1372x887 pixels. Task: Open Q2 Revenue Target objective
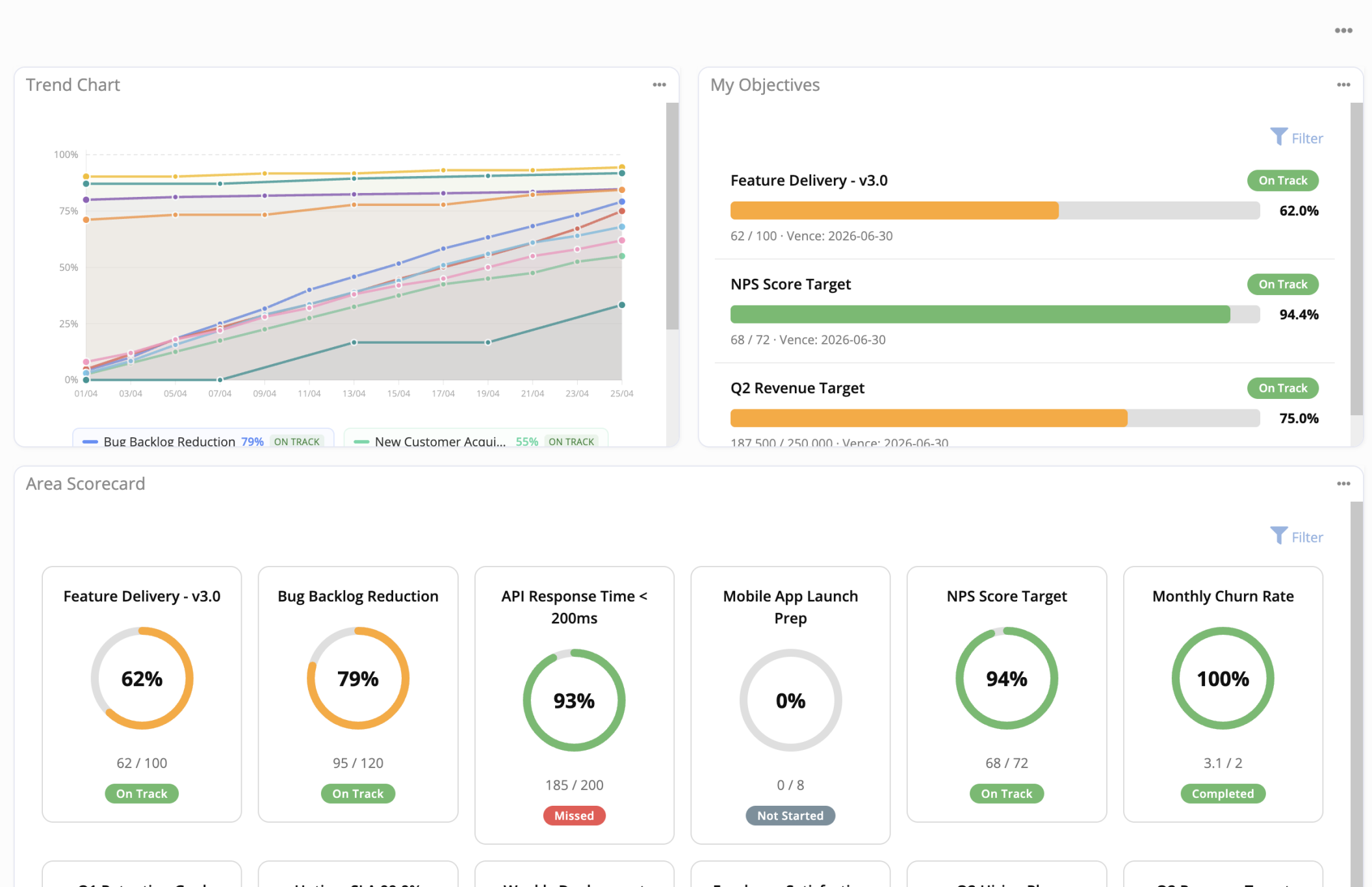click(x=797, y=389)
